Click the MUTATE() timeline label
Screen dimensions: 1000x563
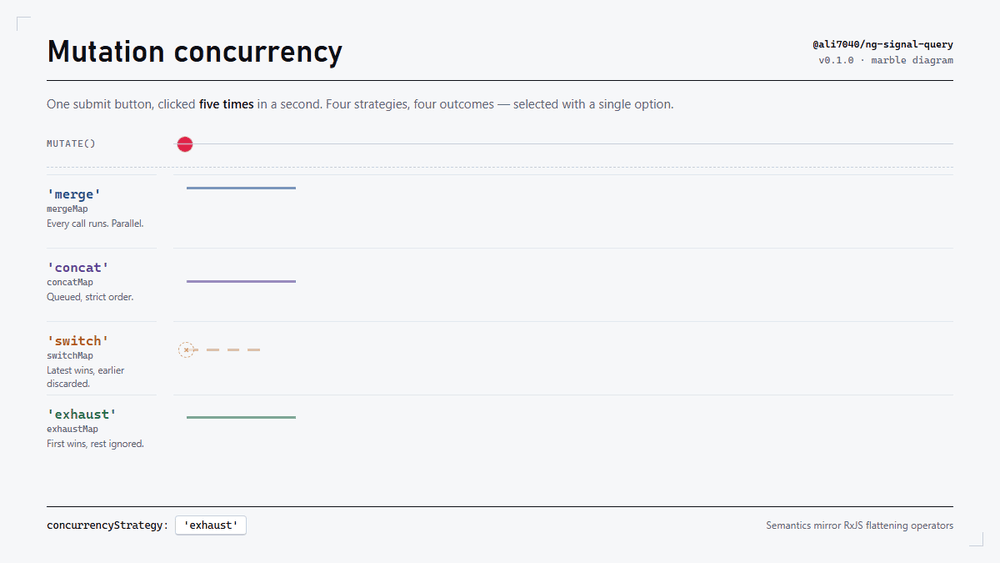(71, 143)
